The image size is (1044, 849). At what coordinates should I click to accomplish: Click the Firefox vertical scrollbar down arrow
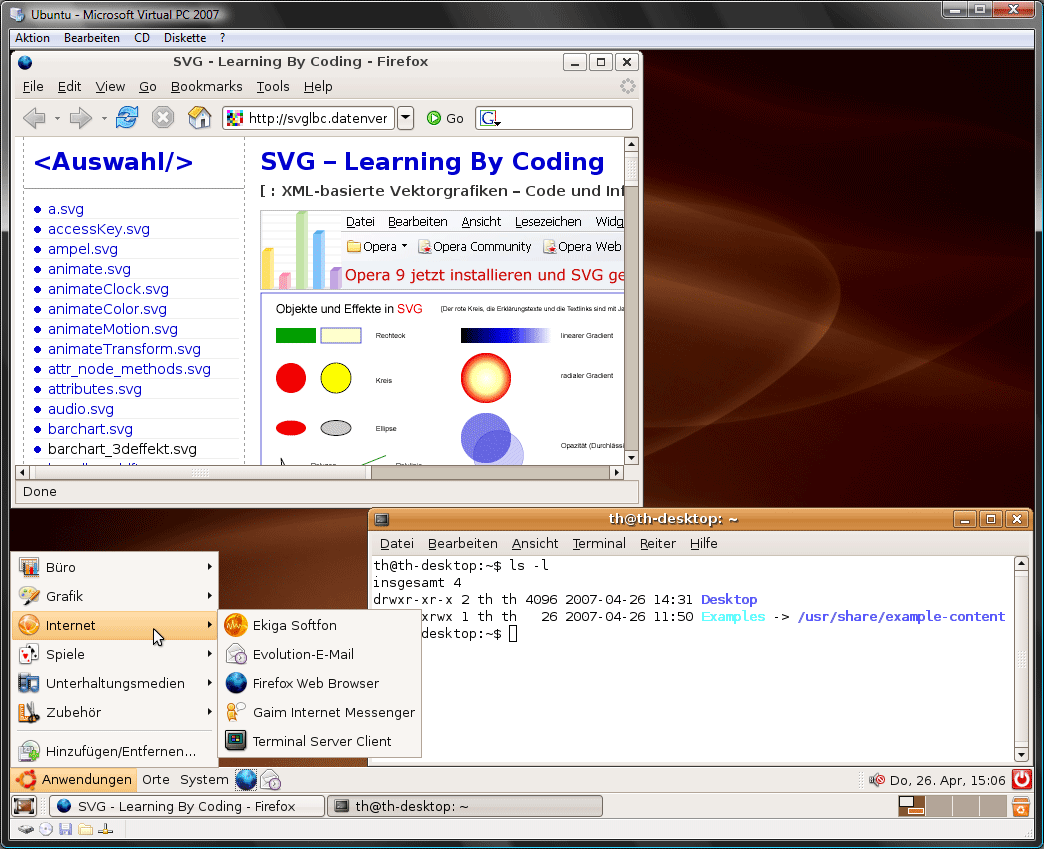pos(631,457)
